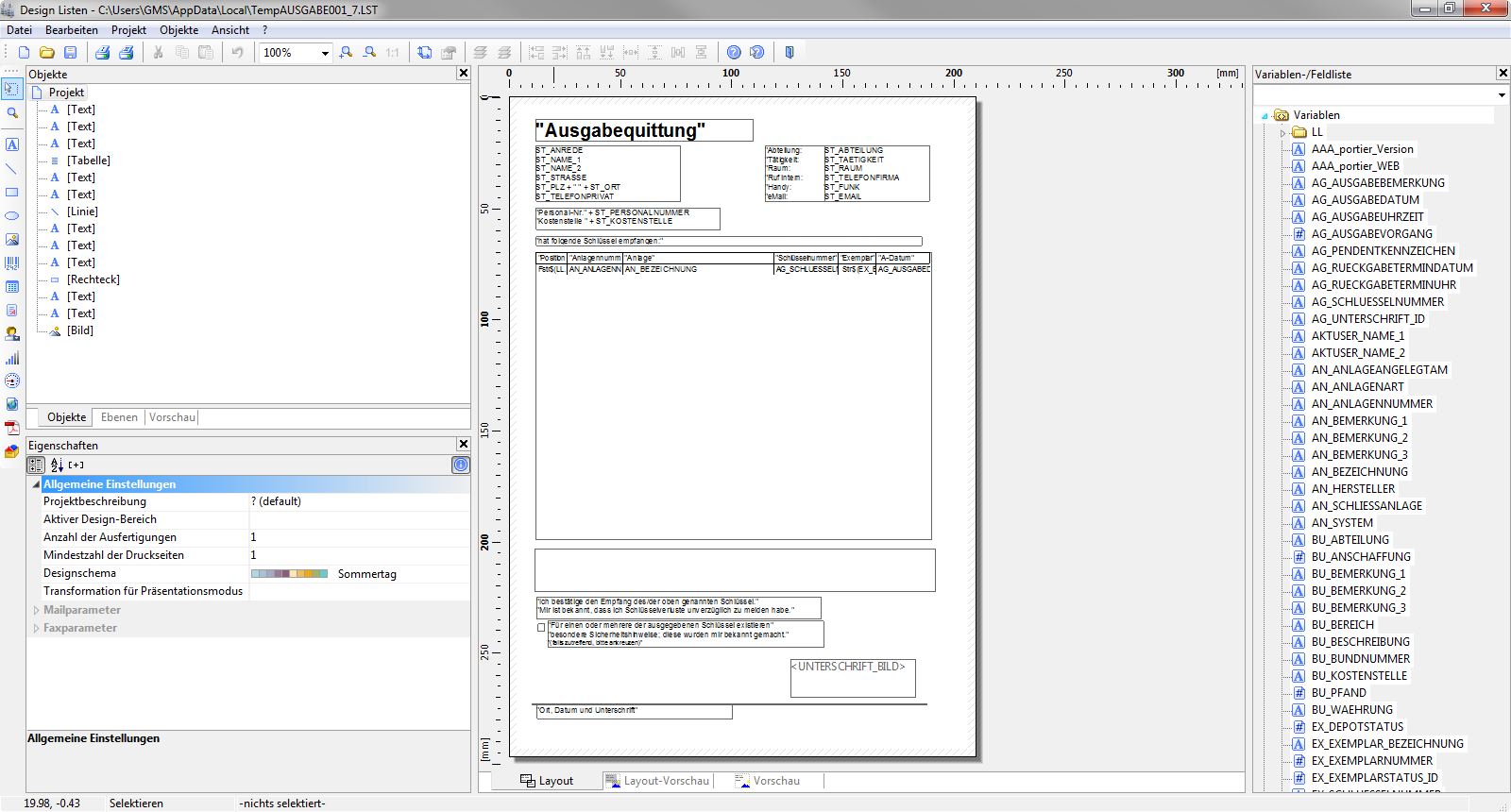The width and height of the screenshot is (1511, 812).
Task: Expand the LL folder in Variablen tree
Action: pyautogui.click(x=1282, y=133)
